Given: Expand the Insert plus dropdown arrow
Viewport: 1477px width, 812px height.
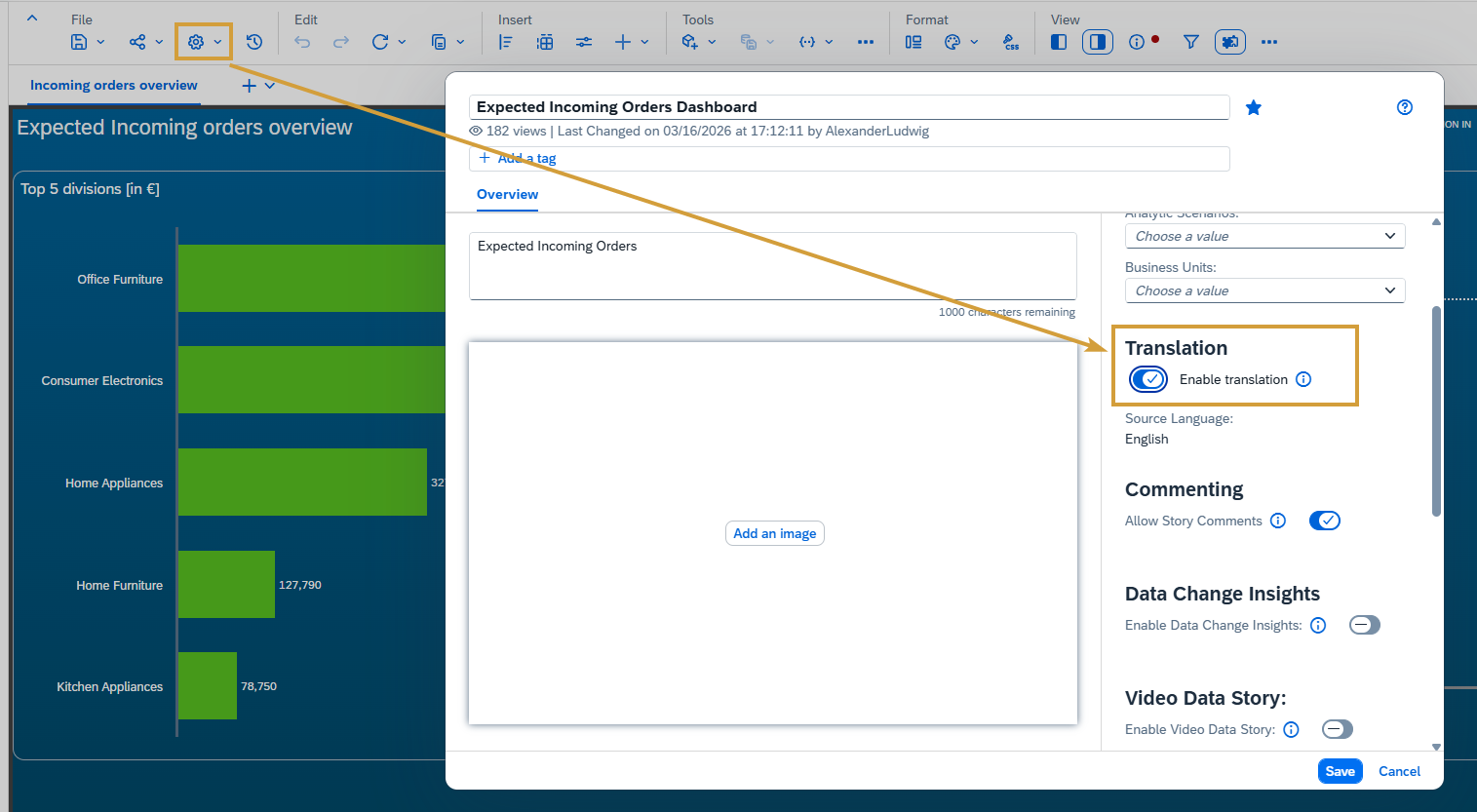Looking at the screenshot, I should point(644,42).
